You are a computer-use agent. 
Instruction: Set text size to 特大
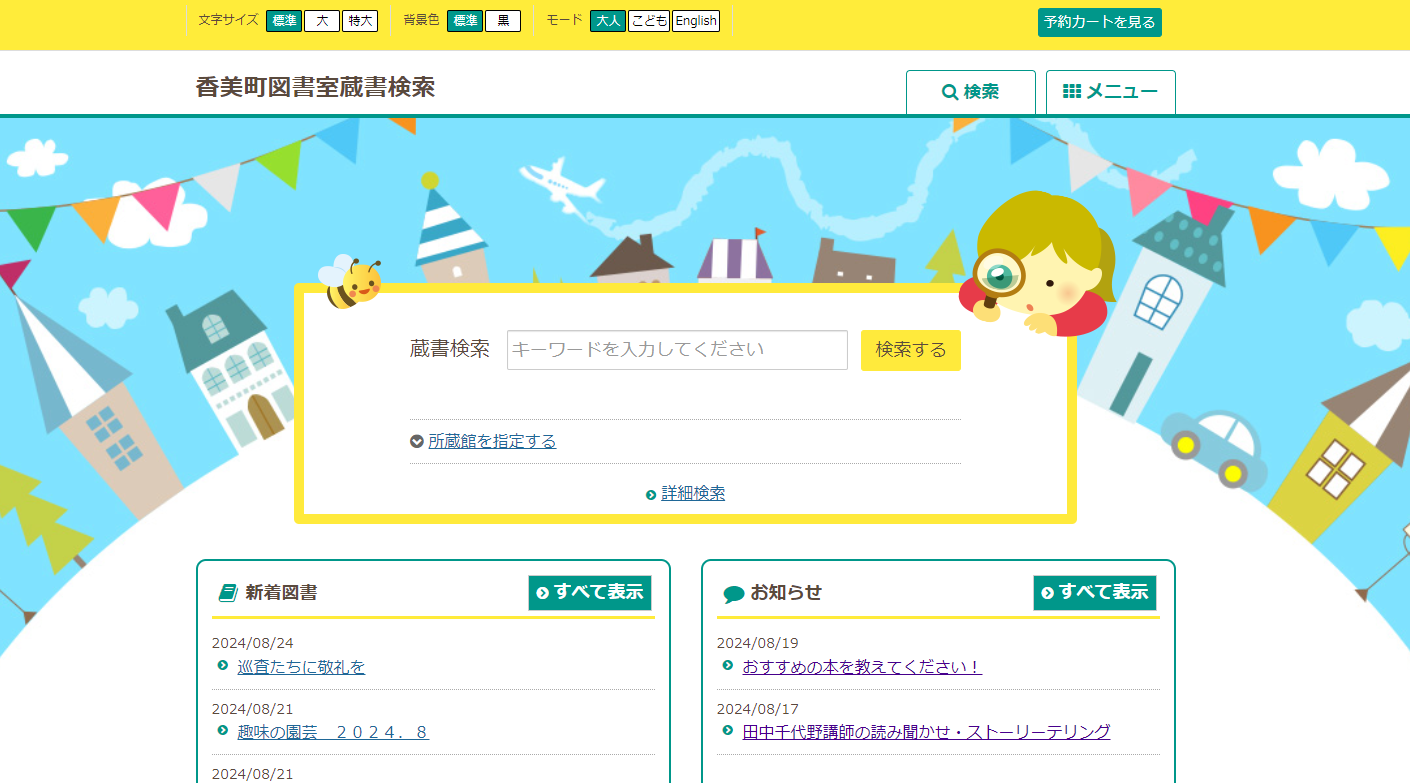tap(360, 21)
